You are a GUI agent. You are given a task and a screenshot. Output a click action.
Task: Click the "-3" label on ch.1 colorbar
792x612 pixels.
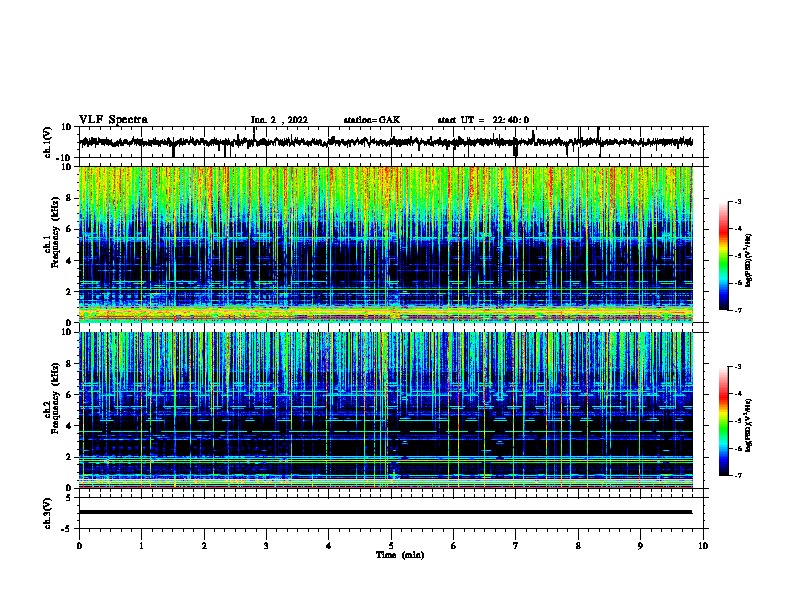coord(738,201)
